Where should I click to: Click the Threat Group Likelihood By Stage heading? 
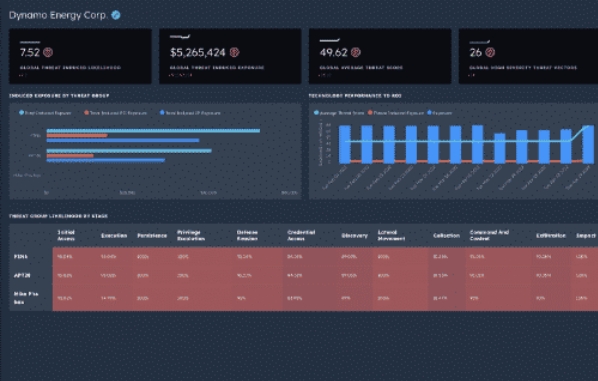[58, 216]
